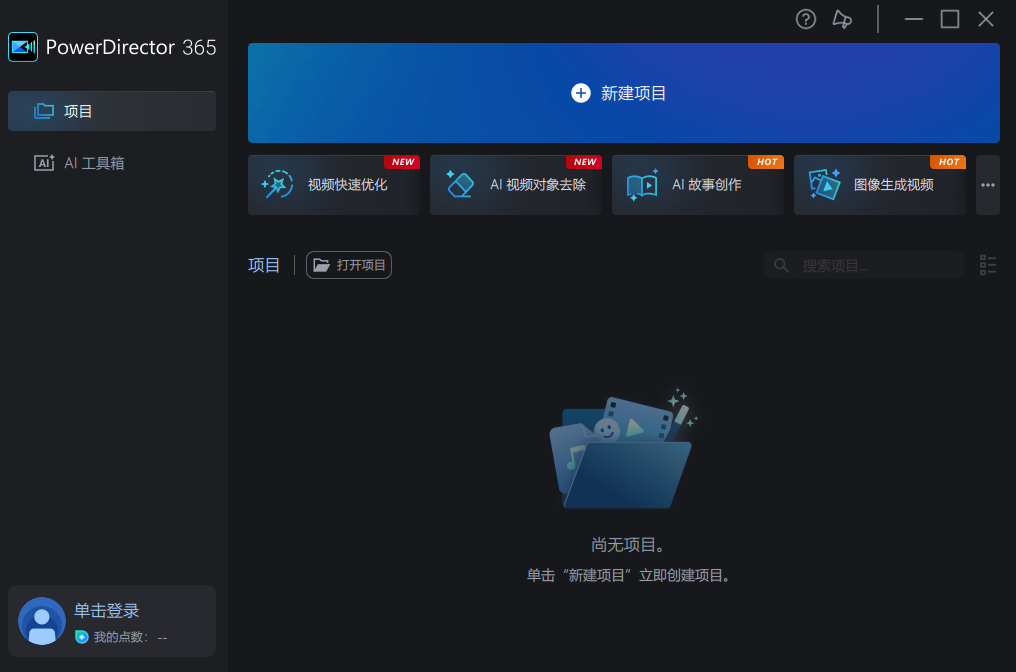Open the Help question mark icon
This screenshot has height=672, width=1016.
point(805,19)
